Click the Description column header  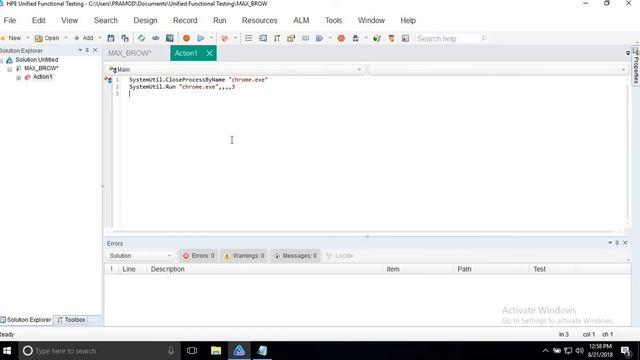click(167, 269)
